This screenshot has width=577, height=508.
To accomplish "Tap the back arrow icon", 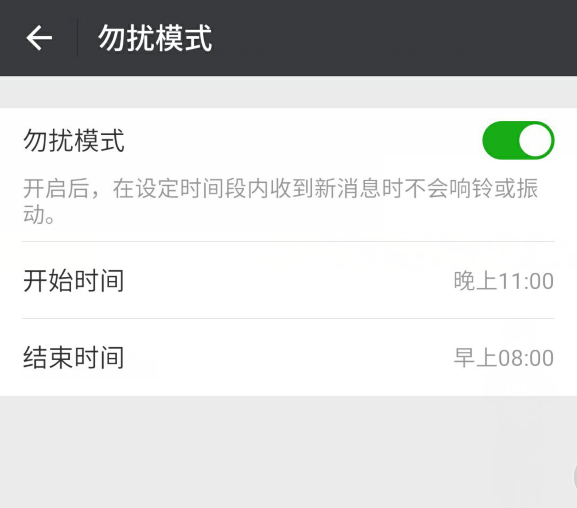I will [x=39, y=38].
